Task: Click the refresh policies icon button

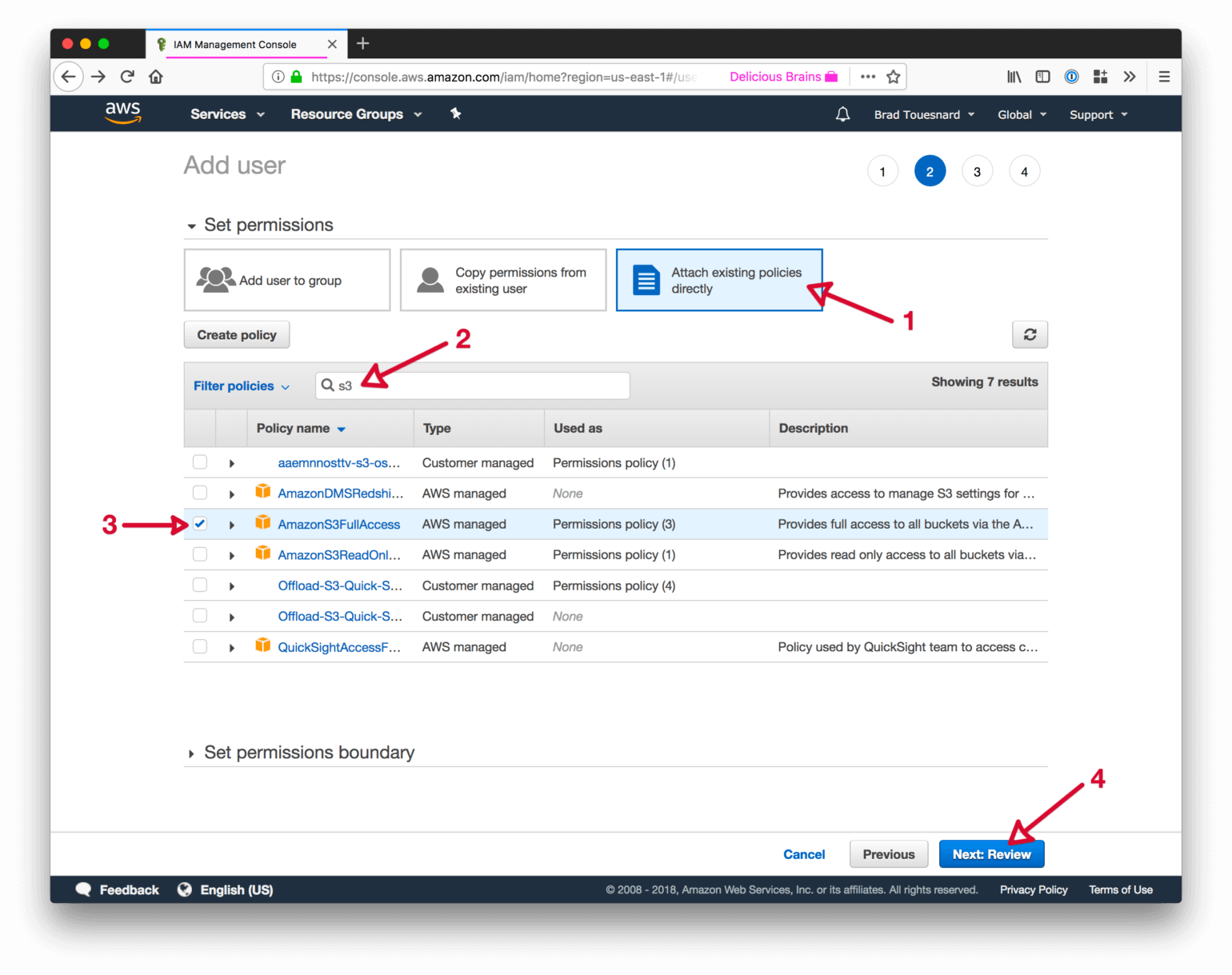Action: click(1030, 334)
